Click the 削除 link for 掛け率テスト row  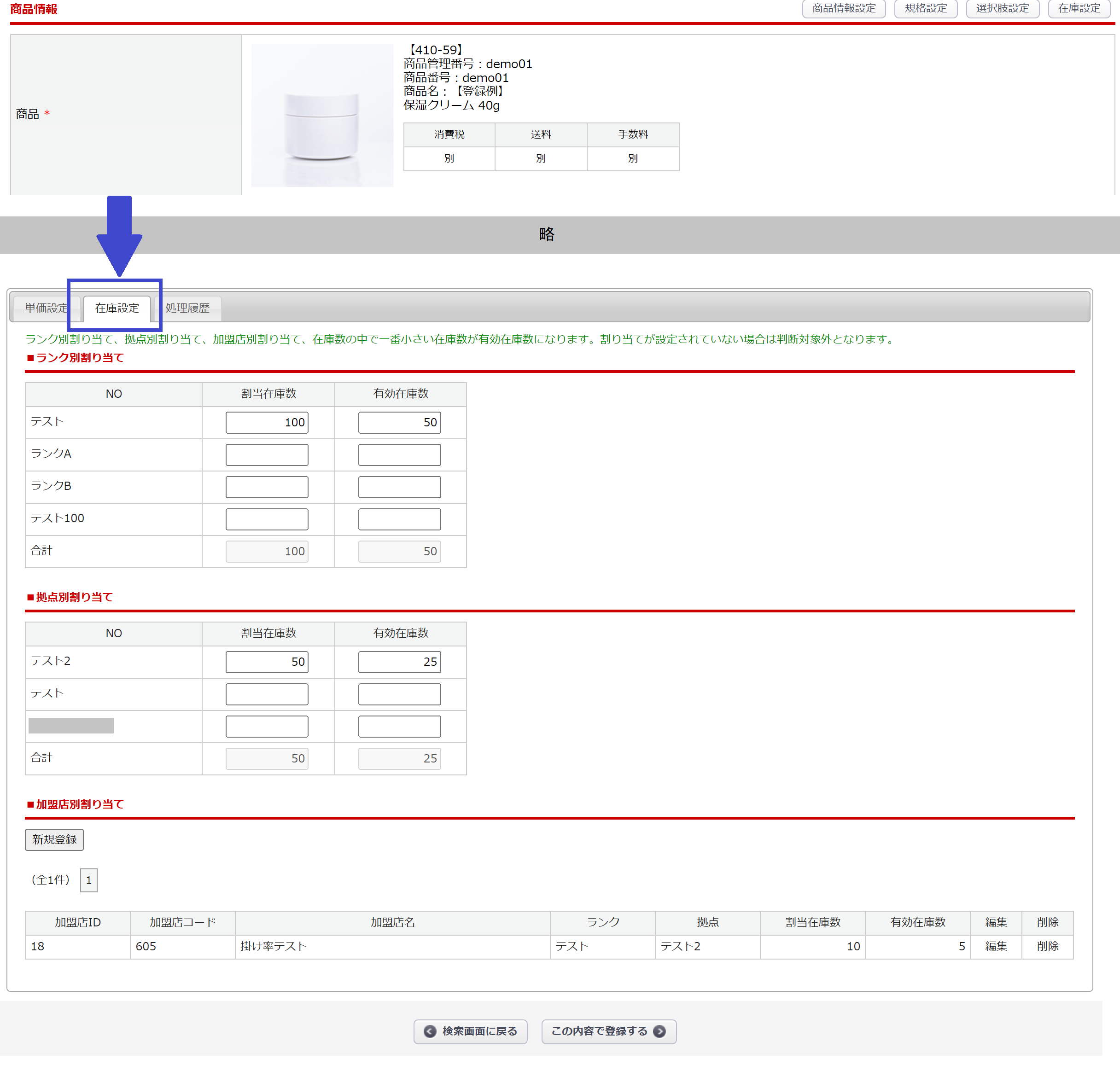coord(1047,946)
